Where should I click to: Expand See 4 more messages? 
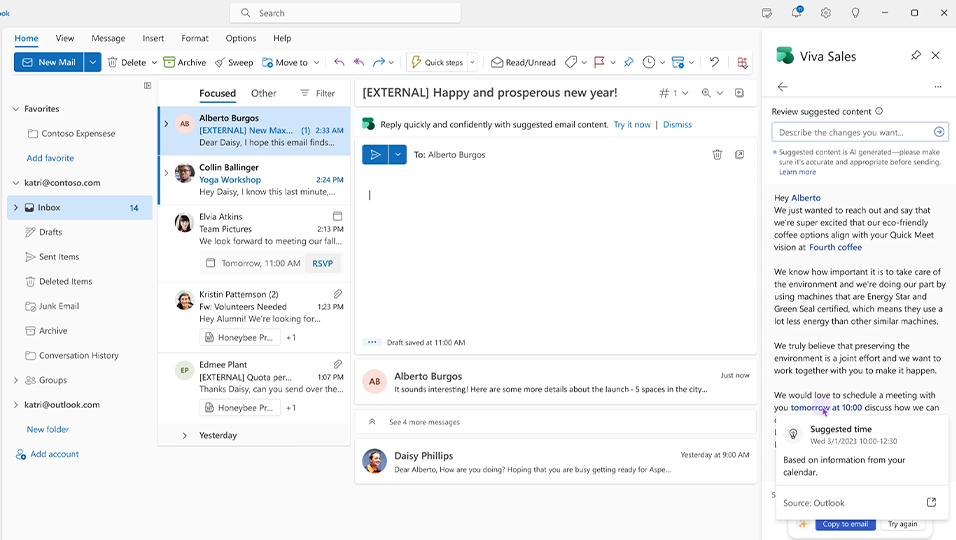tap(424, 422)
